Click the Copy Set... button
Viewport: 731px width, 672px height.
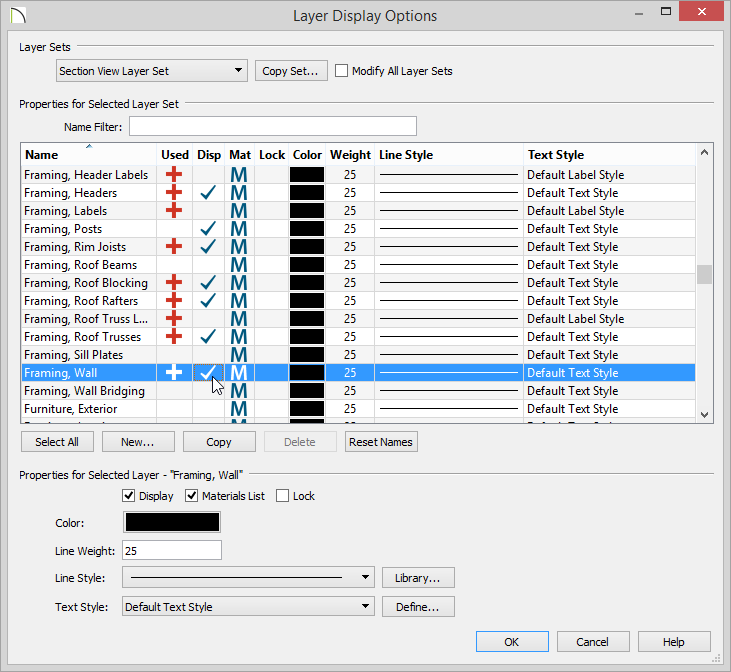click(x=291, y=71)
